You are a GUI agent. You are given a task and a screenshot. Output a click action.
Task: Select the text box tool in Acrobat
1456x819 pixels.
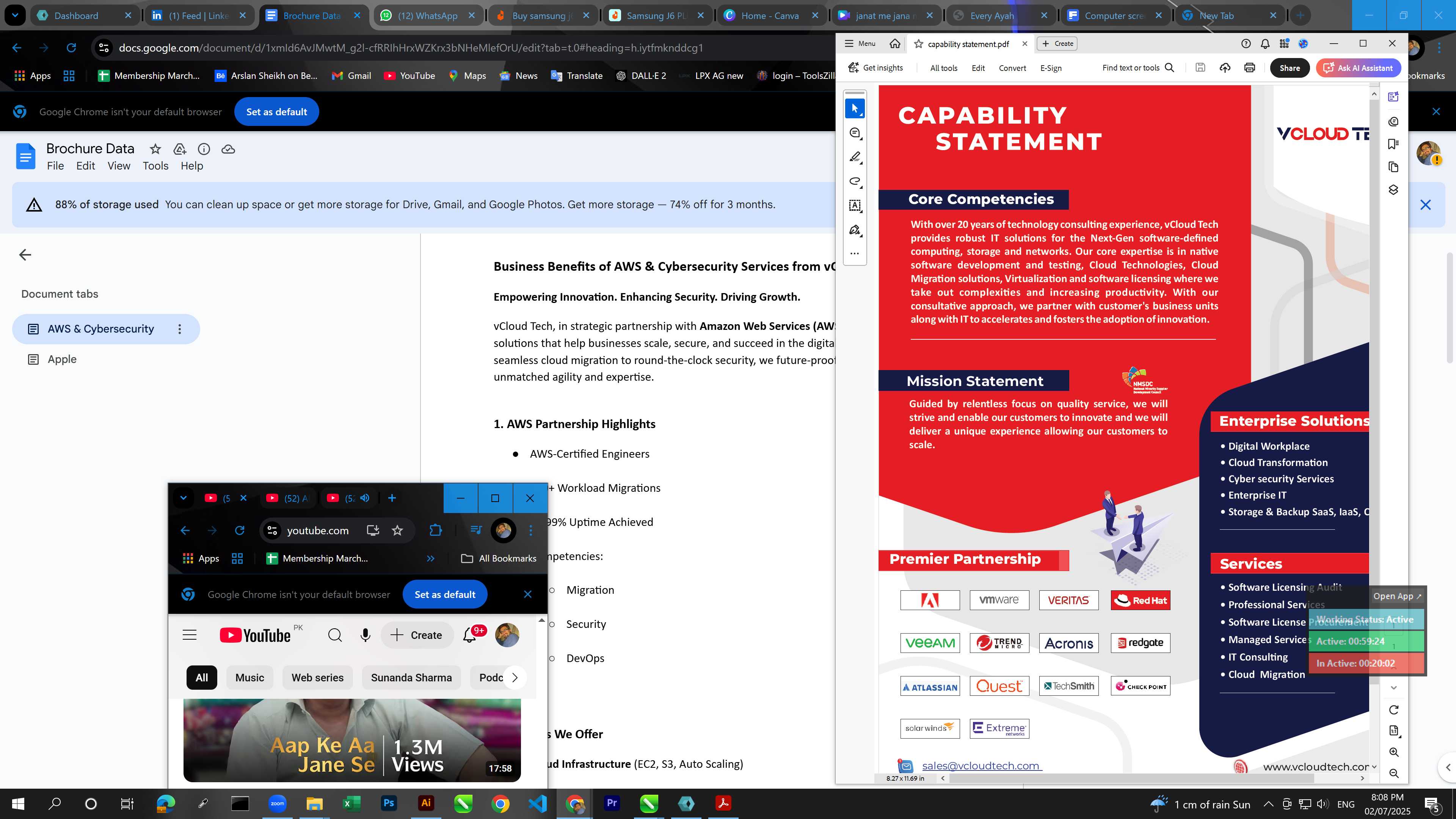point(855,206)
